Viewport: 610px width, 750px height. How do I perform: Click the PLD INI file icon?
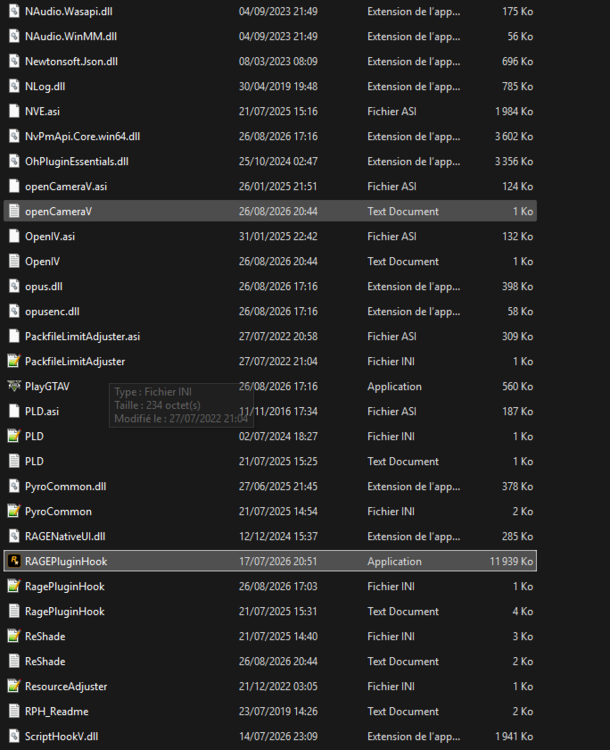14,436
